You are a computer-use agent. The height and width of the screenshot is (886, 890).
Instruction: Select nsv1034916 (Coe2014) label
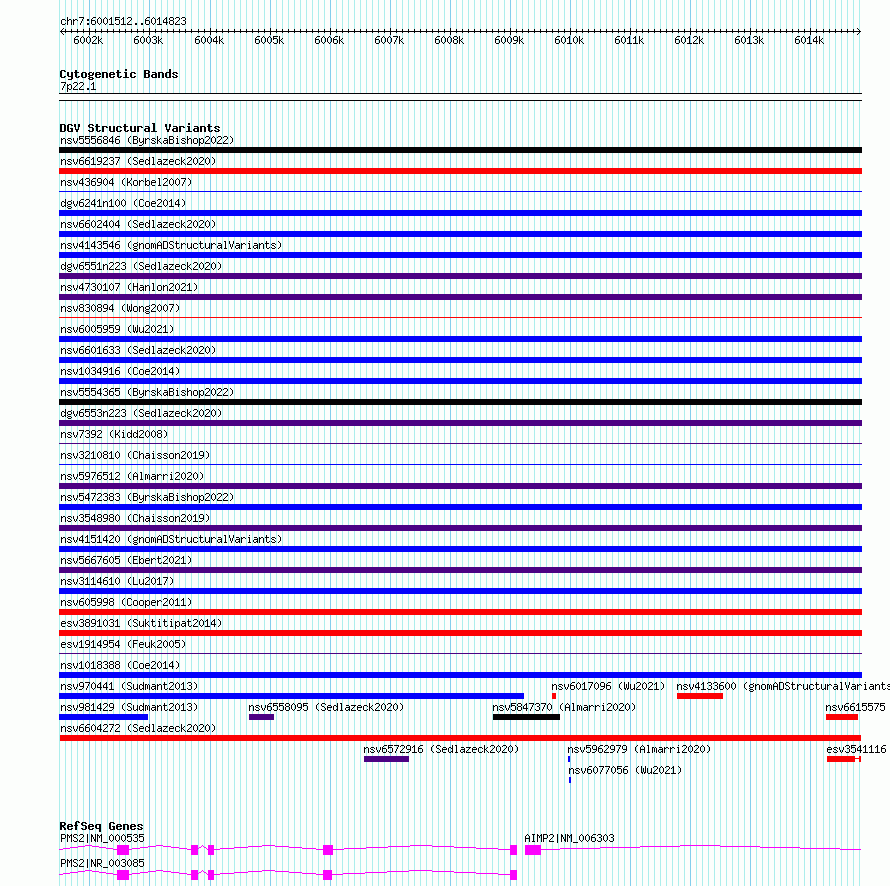(x=120, y=371)
